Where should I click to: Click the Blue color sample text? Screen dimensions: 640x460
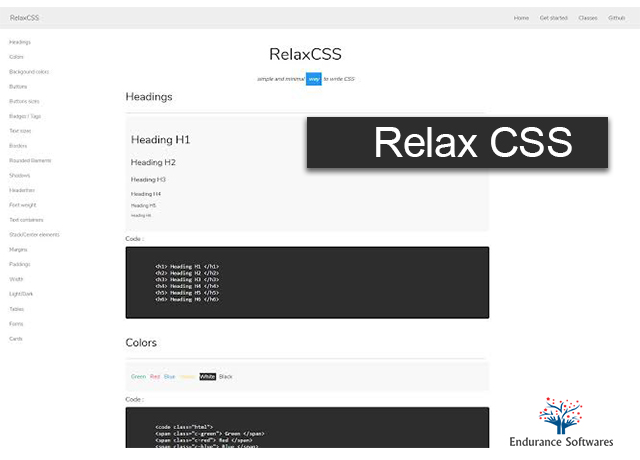169,376
